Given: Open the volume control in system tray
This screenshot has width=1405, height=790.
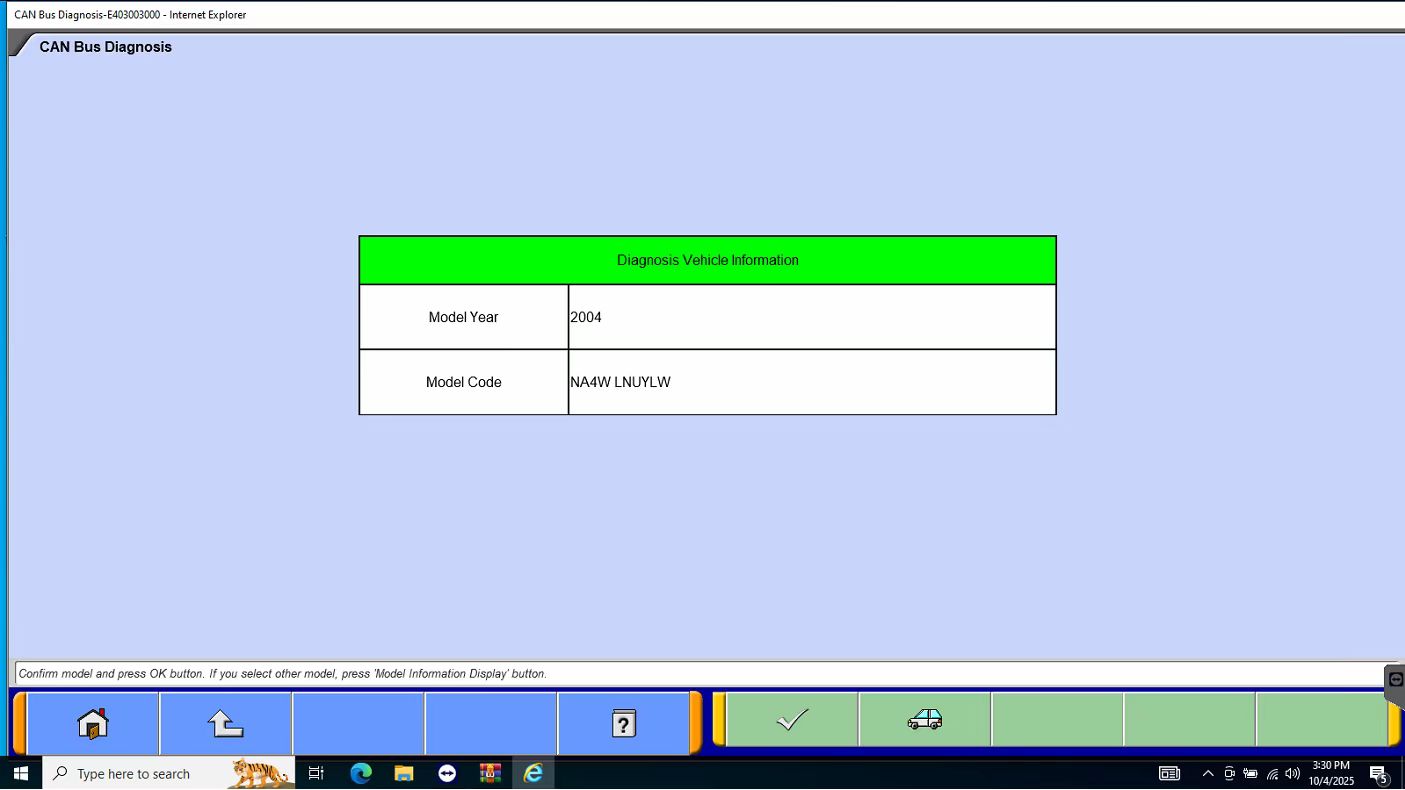Looking at the screenshot, I should tap(1292, 773).
